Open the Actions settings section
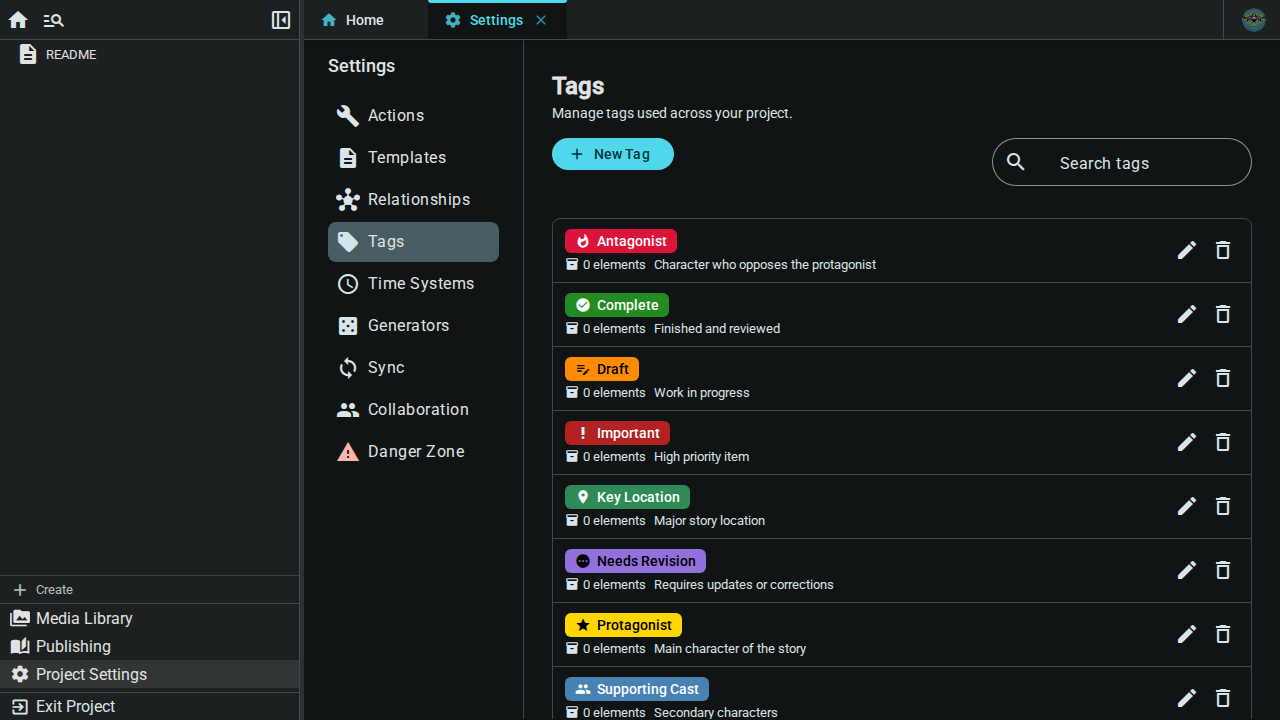Screen dimensions: 1280x720 pyautogui.click(x=413, y=116)
